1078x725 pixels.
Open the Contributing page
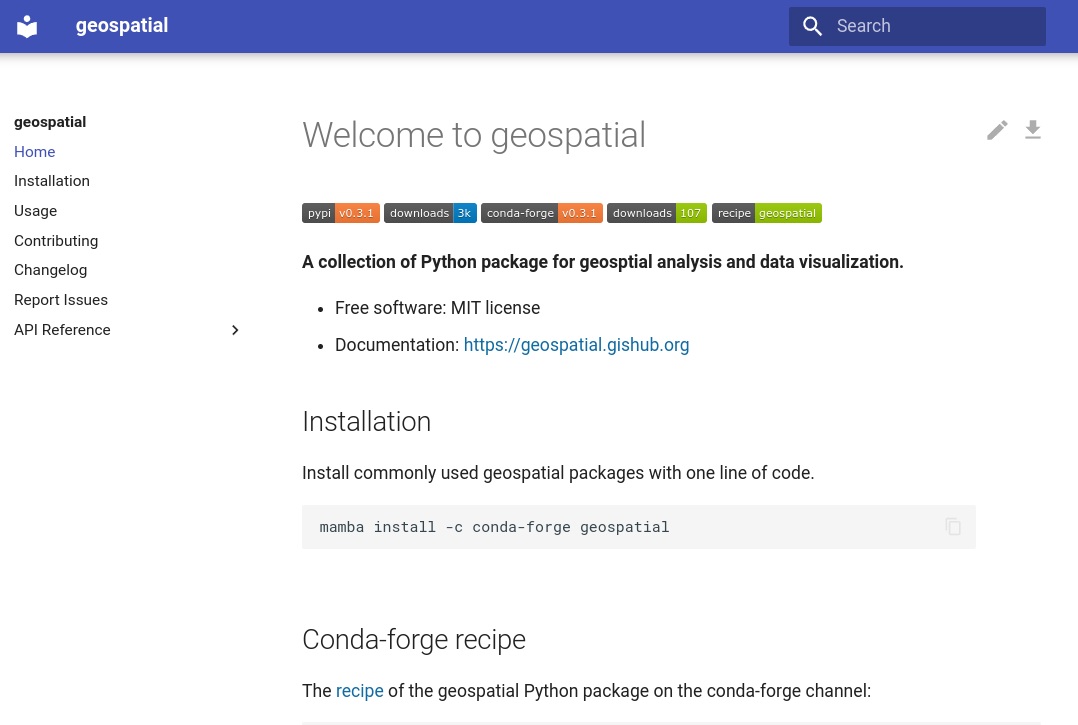point(56,241)
